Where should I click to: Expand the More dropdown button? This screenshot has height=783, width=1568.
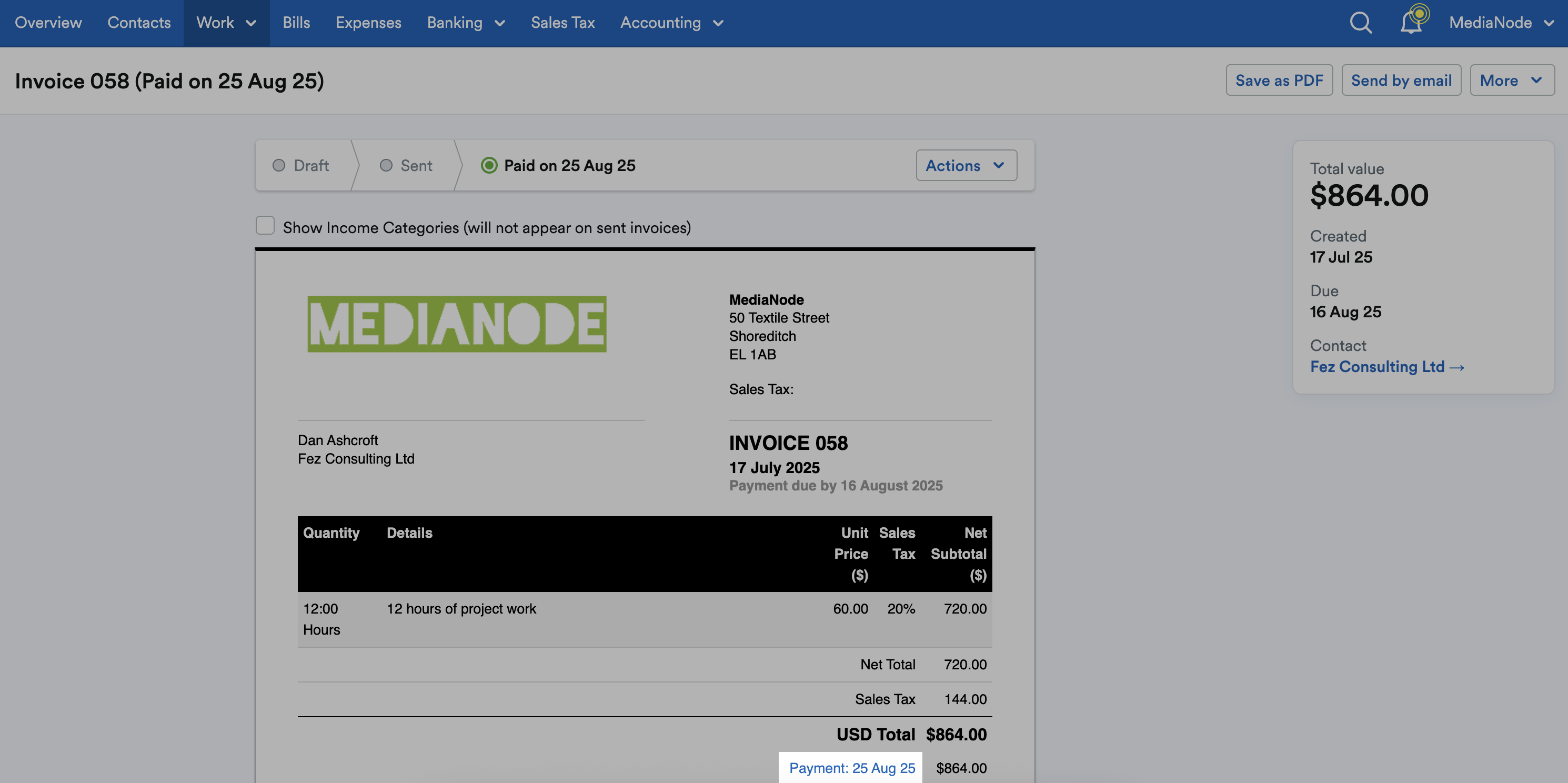pos(1512,81)
